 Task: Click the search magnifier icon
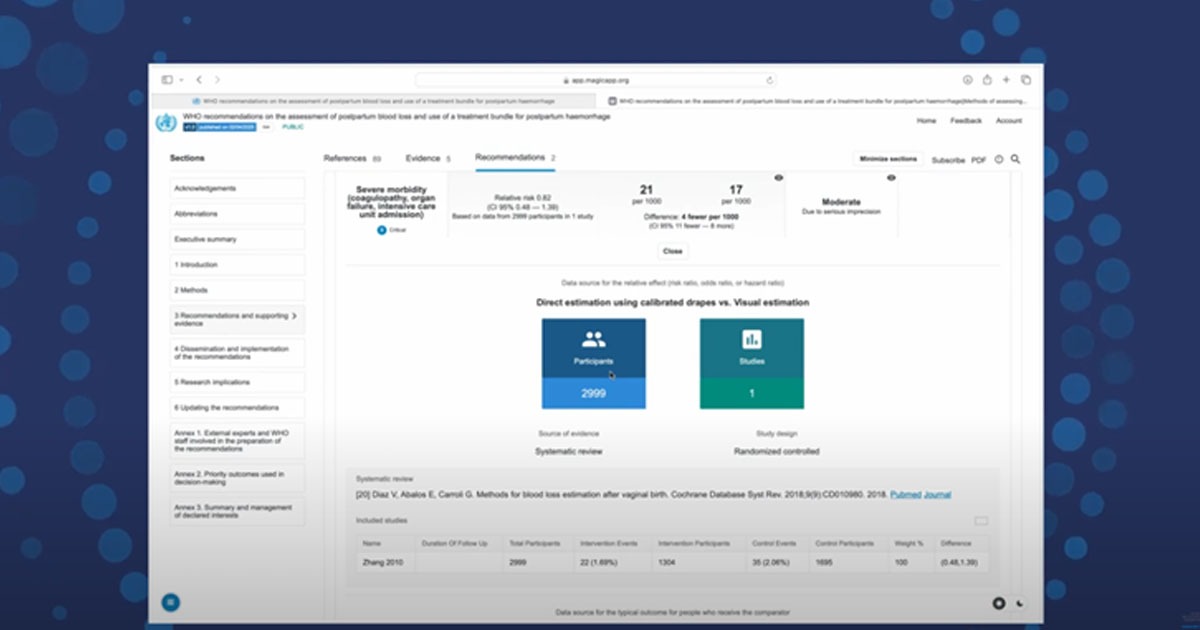1015,159
